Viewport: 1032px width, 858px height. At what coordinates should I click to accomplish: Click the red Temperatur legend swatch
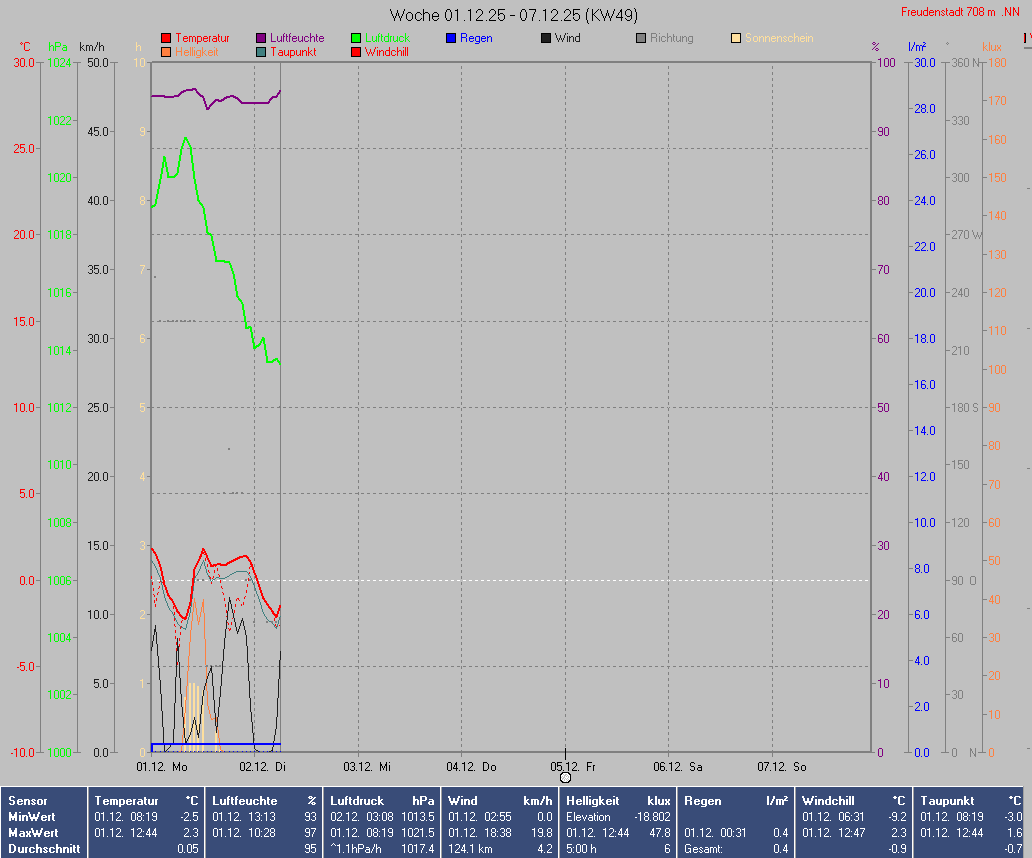[x=166, y=38]
